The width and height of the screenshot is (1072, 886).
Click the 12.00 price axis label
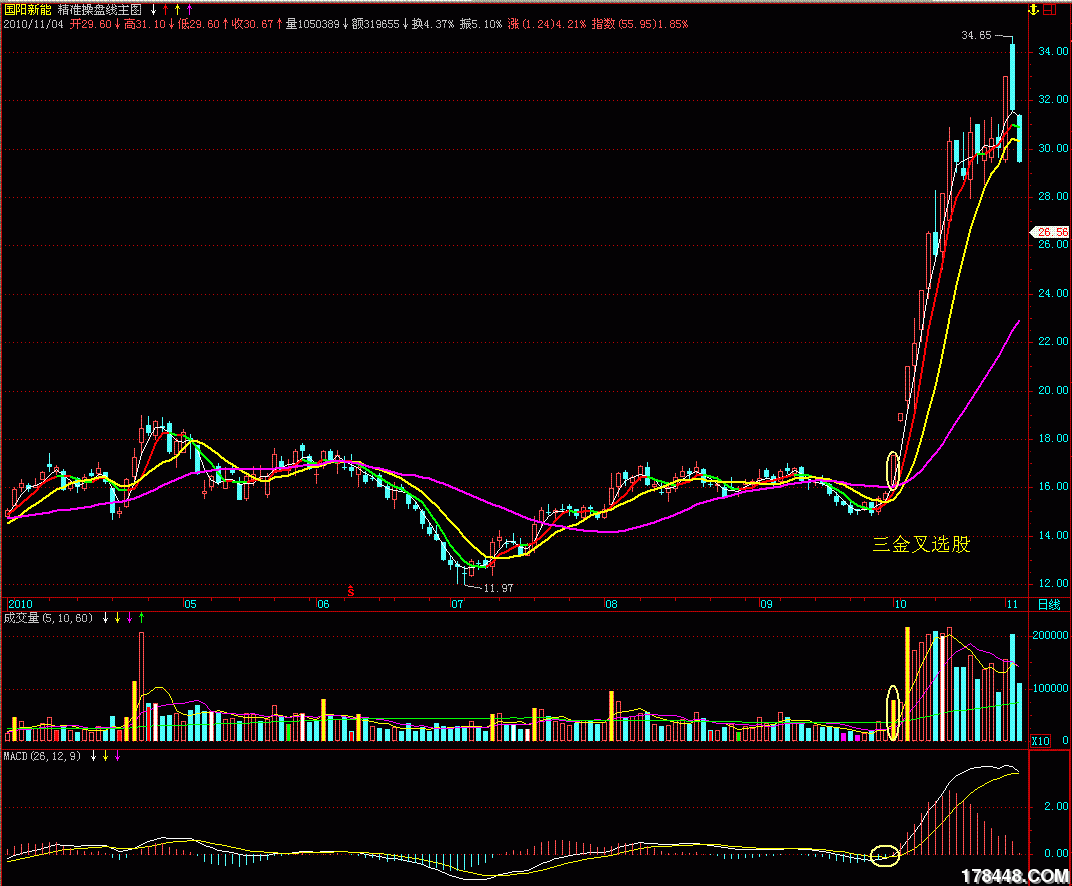1053,584
